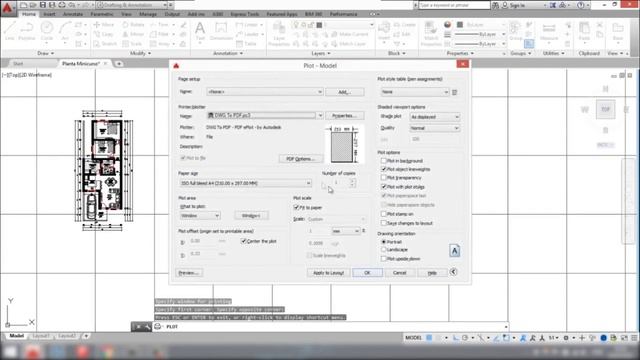640x360 pixels.
Task: Select the Polyline tool
Action: pyautogui.click(x=27, y=31)
